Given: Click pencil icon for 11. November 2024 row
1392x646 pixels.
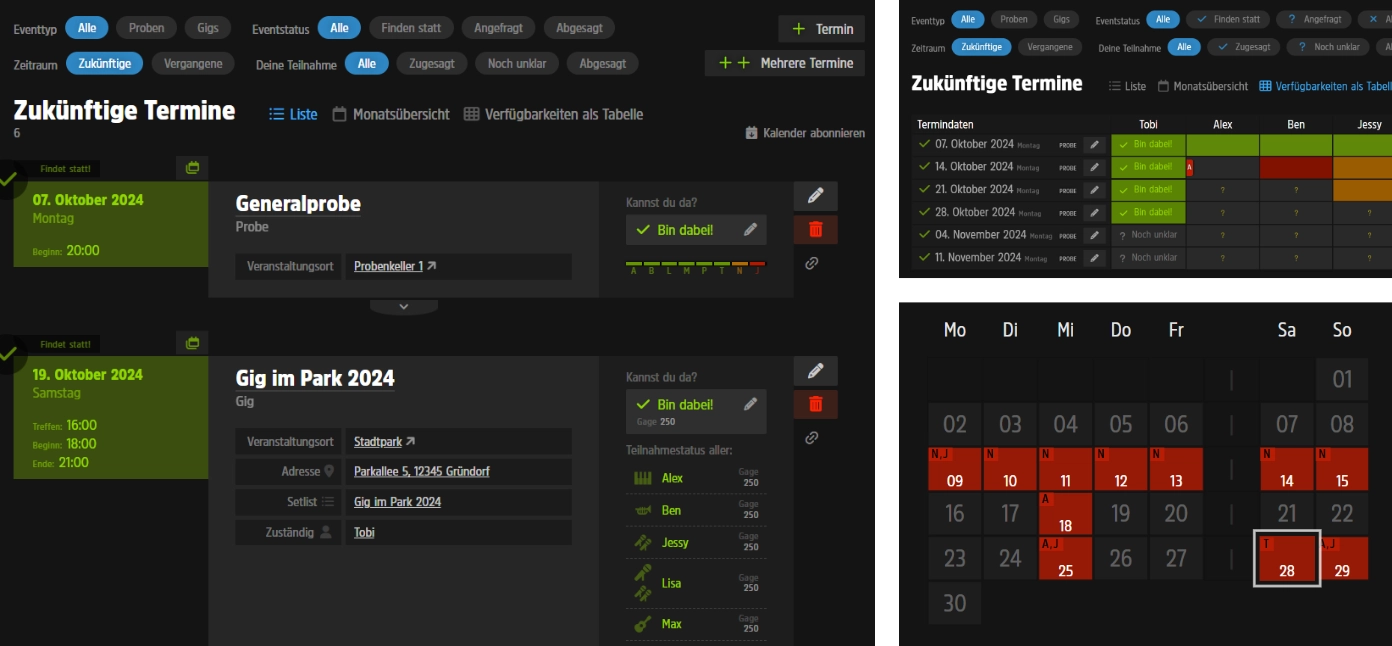Looking at the screenshot, I should pos(1096,258).
